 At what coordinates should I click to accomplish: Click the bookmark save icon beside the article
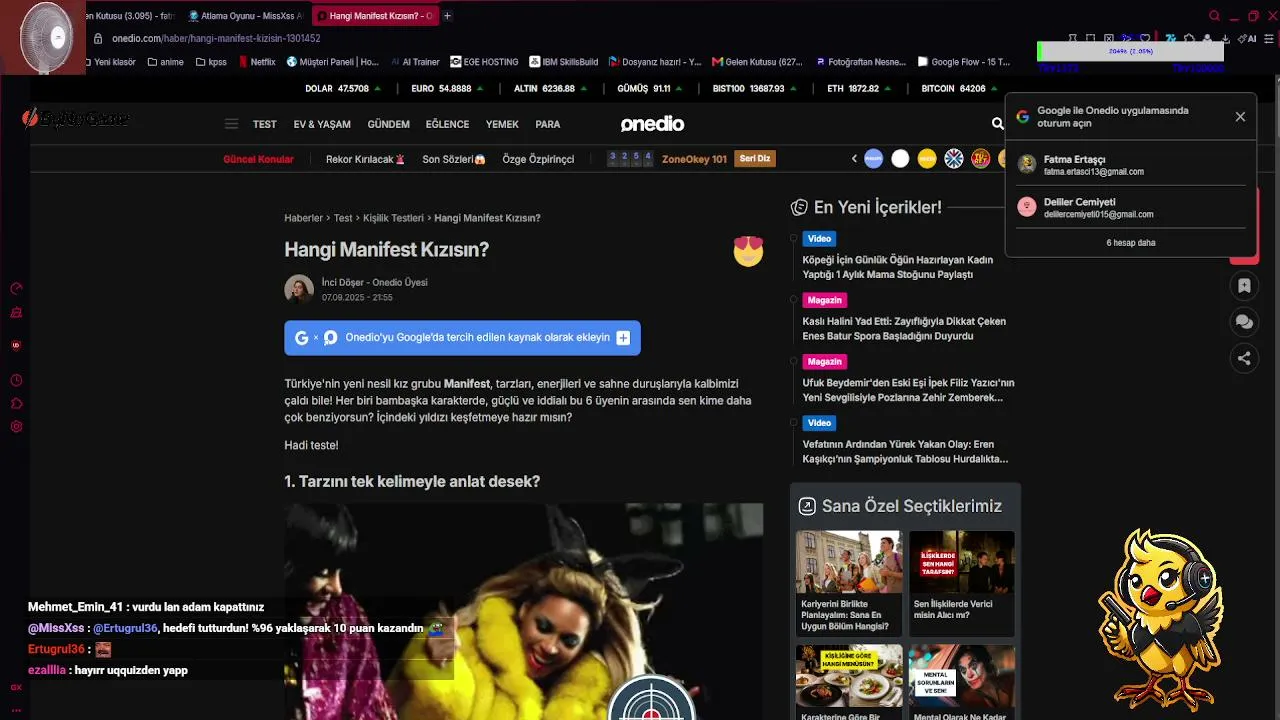(1244, 286)
